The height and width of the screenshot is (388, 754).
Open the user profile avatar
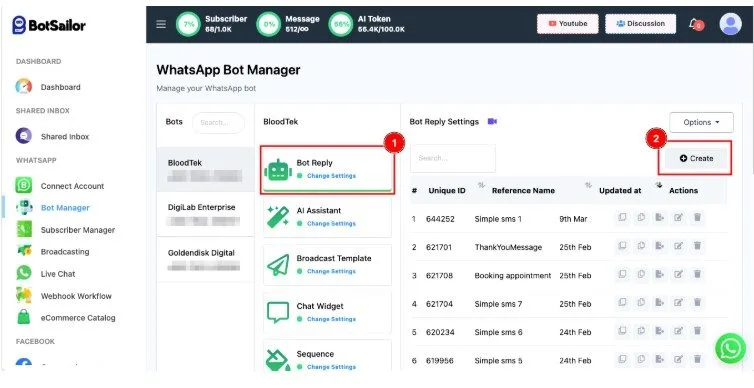pos(730,24)
